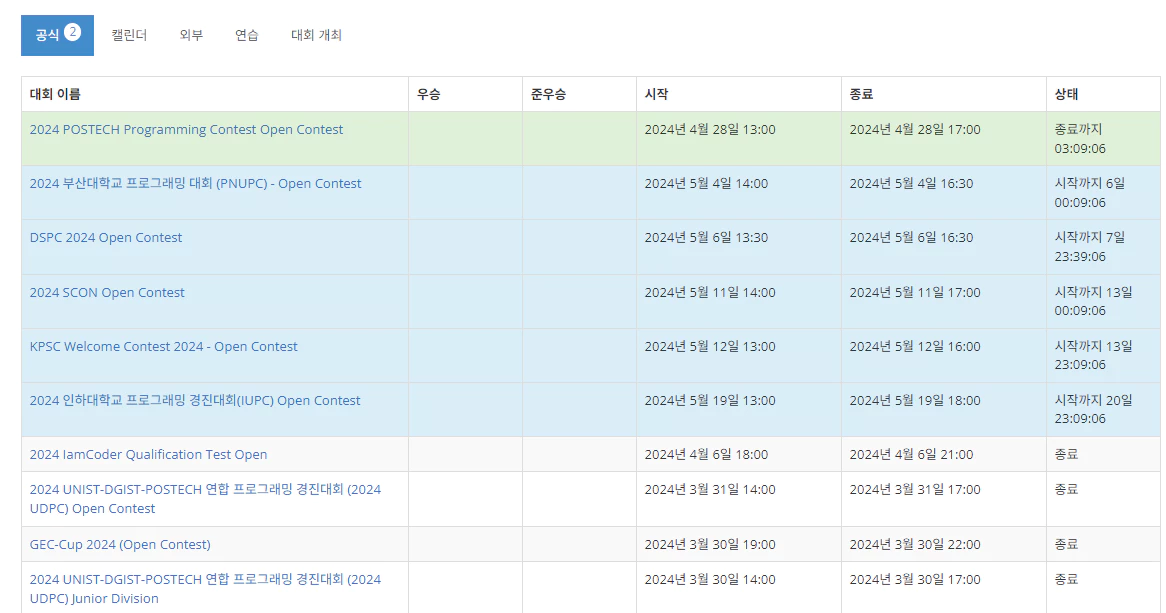Click the 종료까지 03:09:06 status
Image resolution: width=1166 pixels, height=613 pixels.
(1080, 139)
